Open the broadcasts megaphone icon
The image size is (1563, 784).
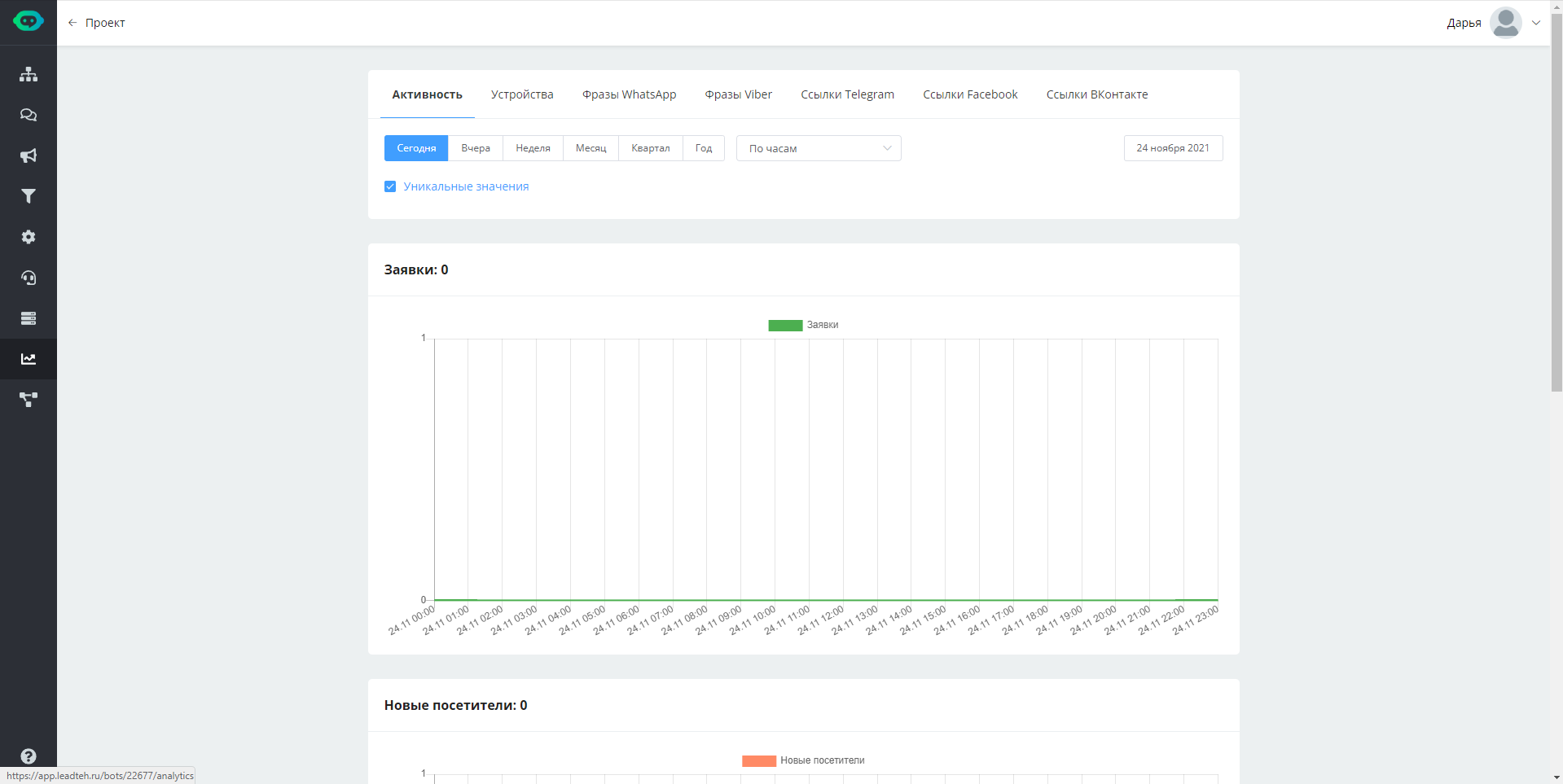(29, 155)
